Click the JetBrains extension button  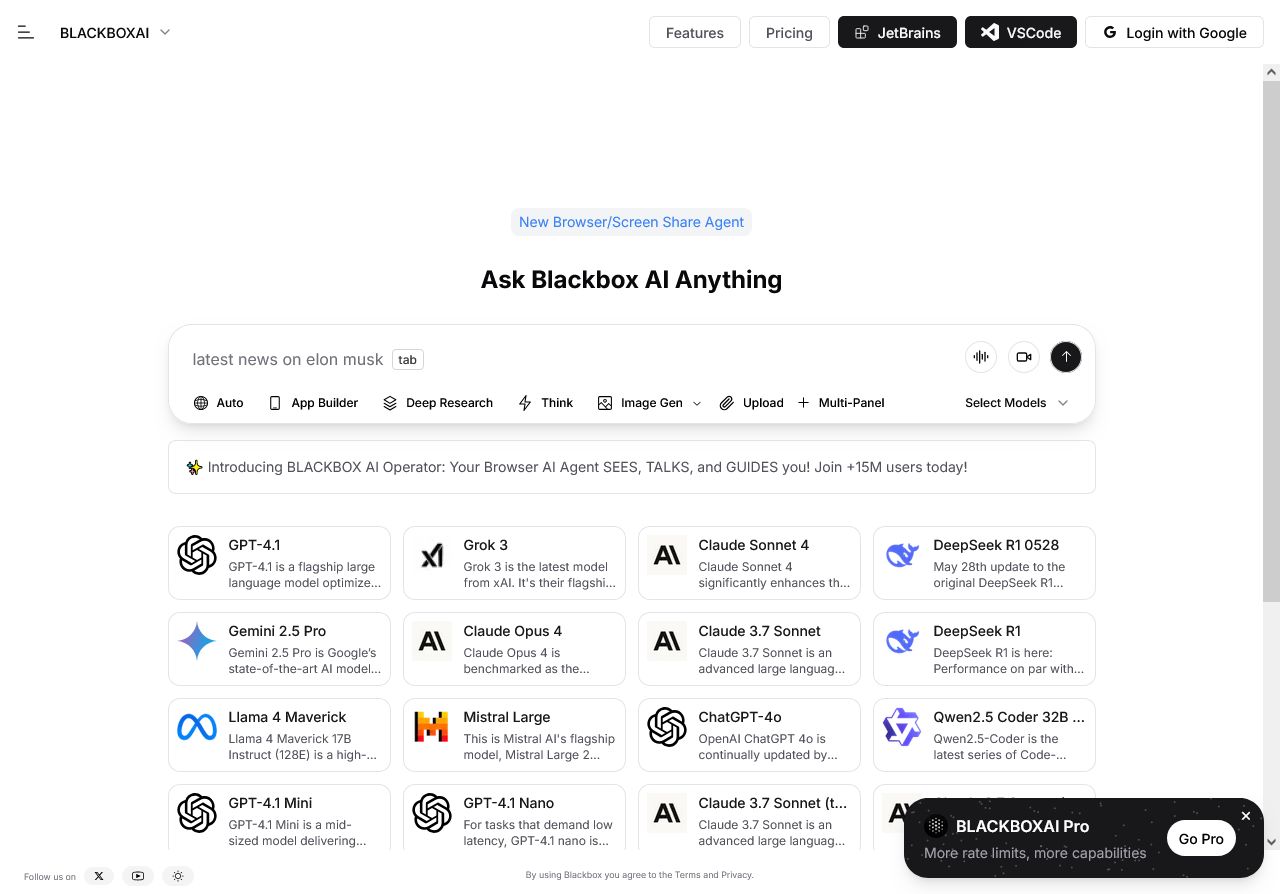point(897,32)
